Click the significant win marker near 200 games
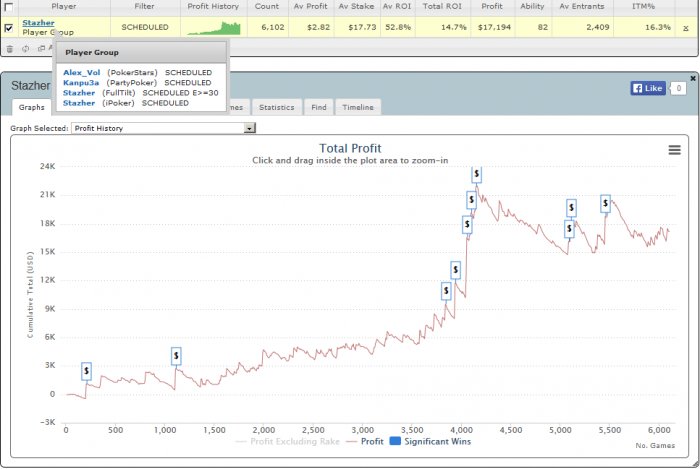The width and height of the screenshot is (700, 469). pos(86,371)
